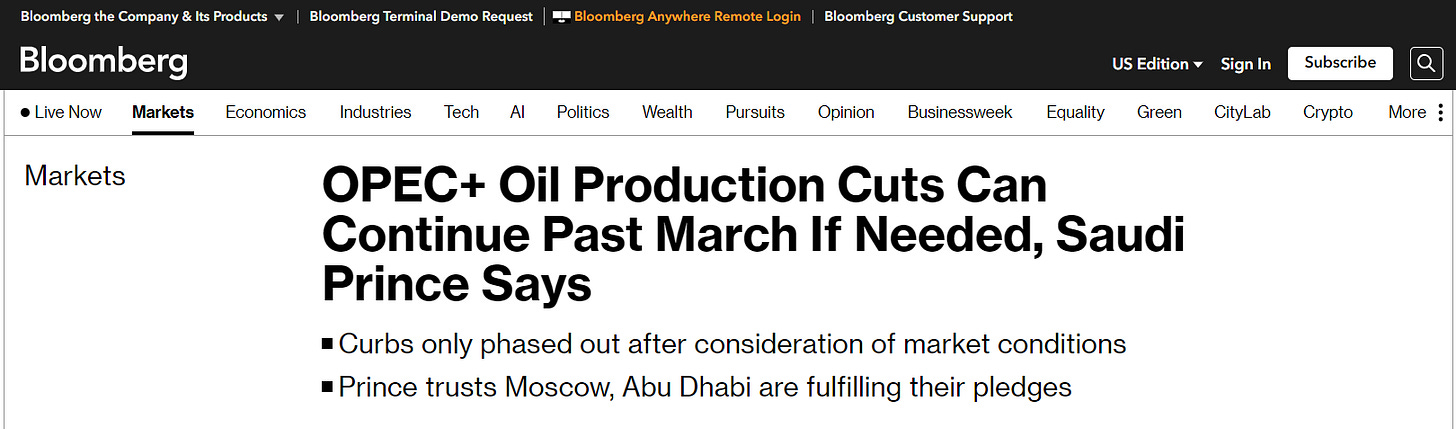The height and width of the screenshot is (429, 1456).
Task: Switch to the Tech section
Action: coord(461,112)
